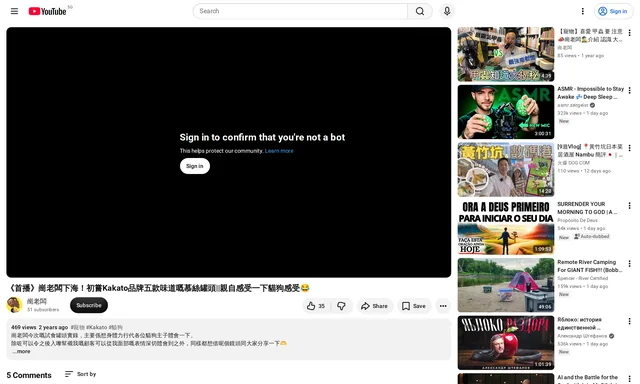Open the 14:28 Vlog video thumbnail

pyautogui.click(x=506, y=170)
